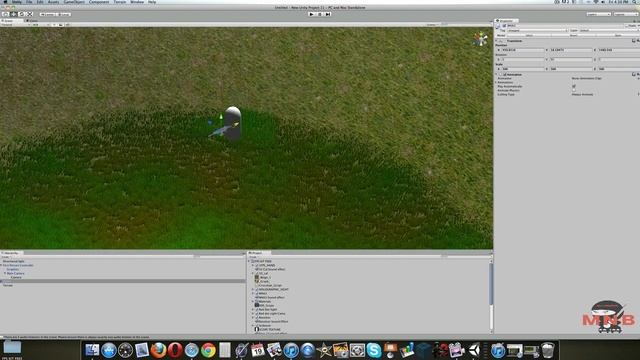Open the Window menu
This screenshot has height=360, width=640.
coord(137,2)
